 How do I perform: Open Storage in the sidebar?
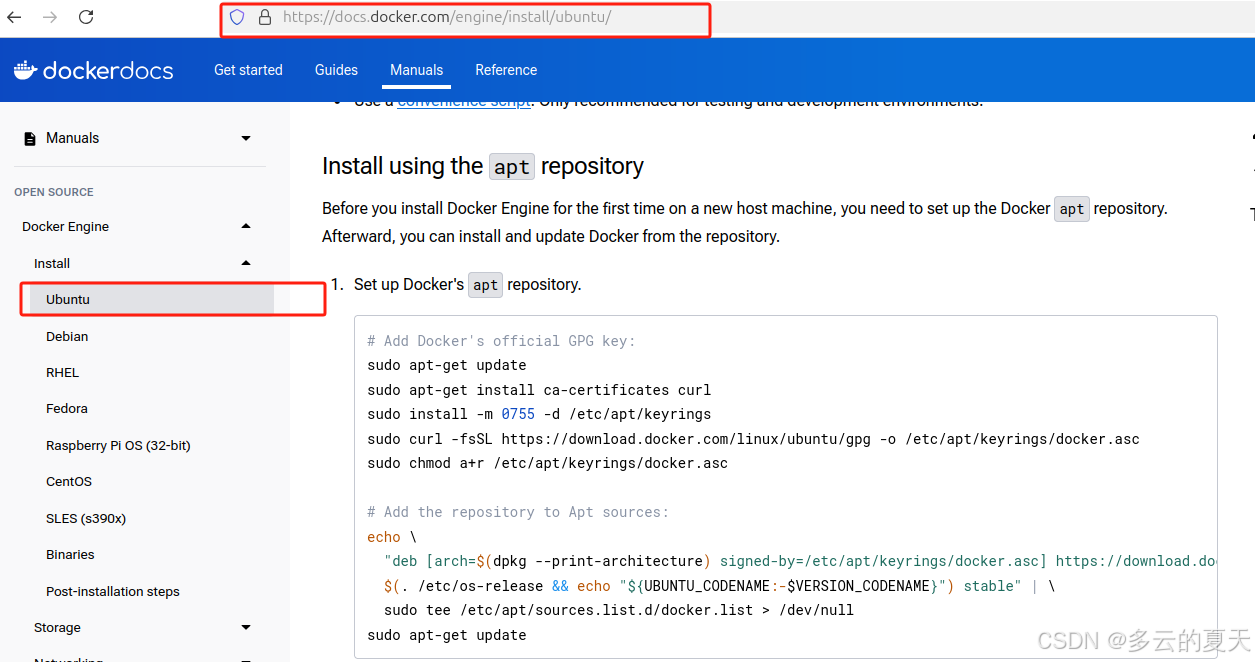click(57, 628)
